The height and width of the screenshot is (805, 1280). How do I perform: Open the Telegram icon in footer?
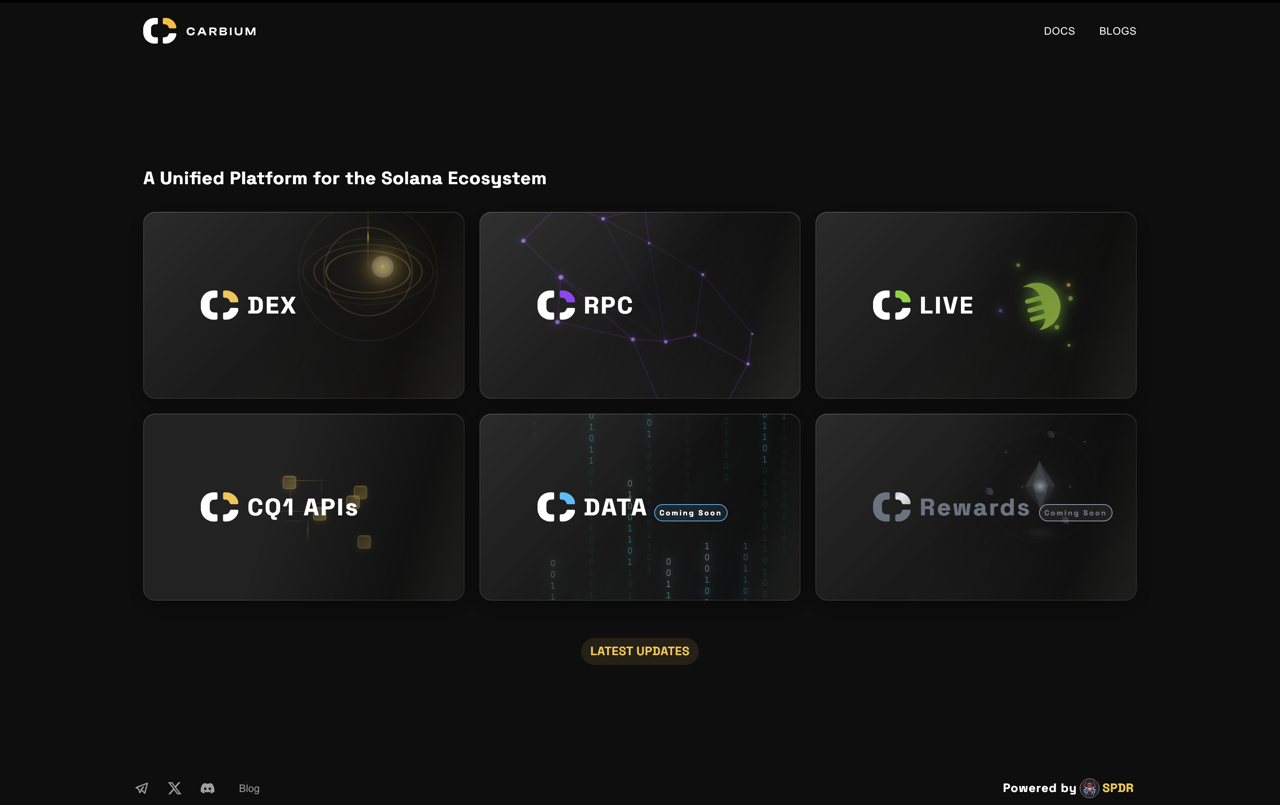pos(142,788)
